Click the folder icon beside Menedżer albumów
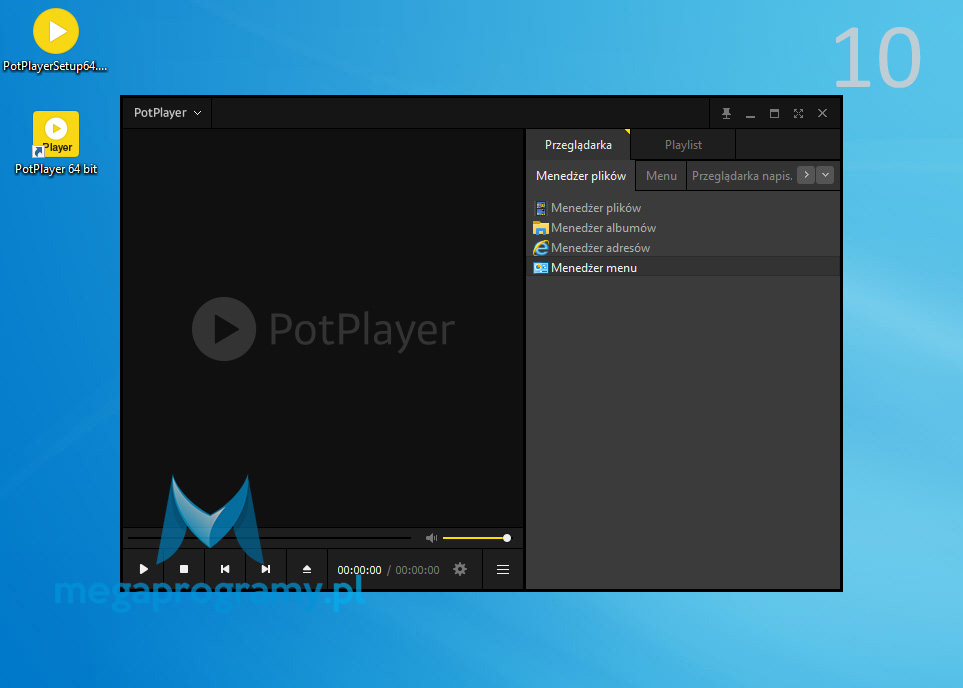This screenshot has height=688, width=963. click(x=540, y=228)
